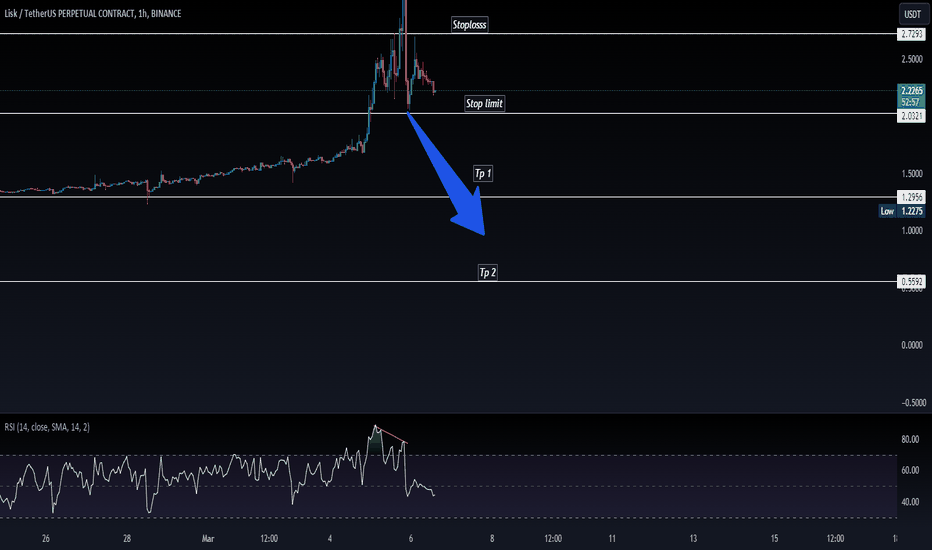Click the 0.5592 price level tag
Screen dimensions: 932x550
tap(912, 281)
